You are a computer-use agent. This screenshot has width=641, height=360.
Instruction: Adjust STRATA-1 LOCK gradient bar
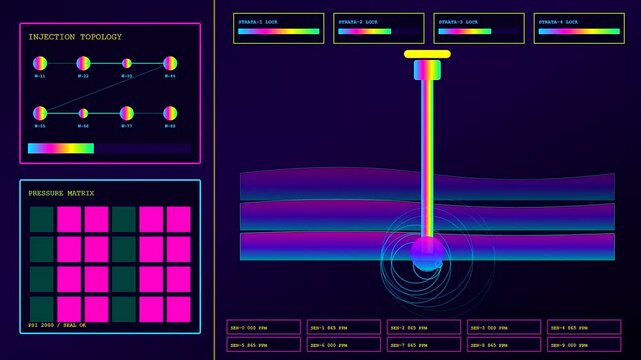coord(278,31)
